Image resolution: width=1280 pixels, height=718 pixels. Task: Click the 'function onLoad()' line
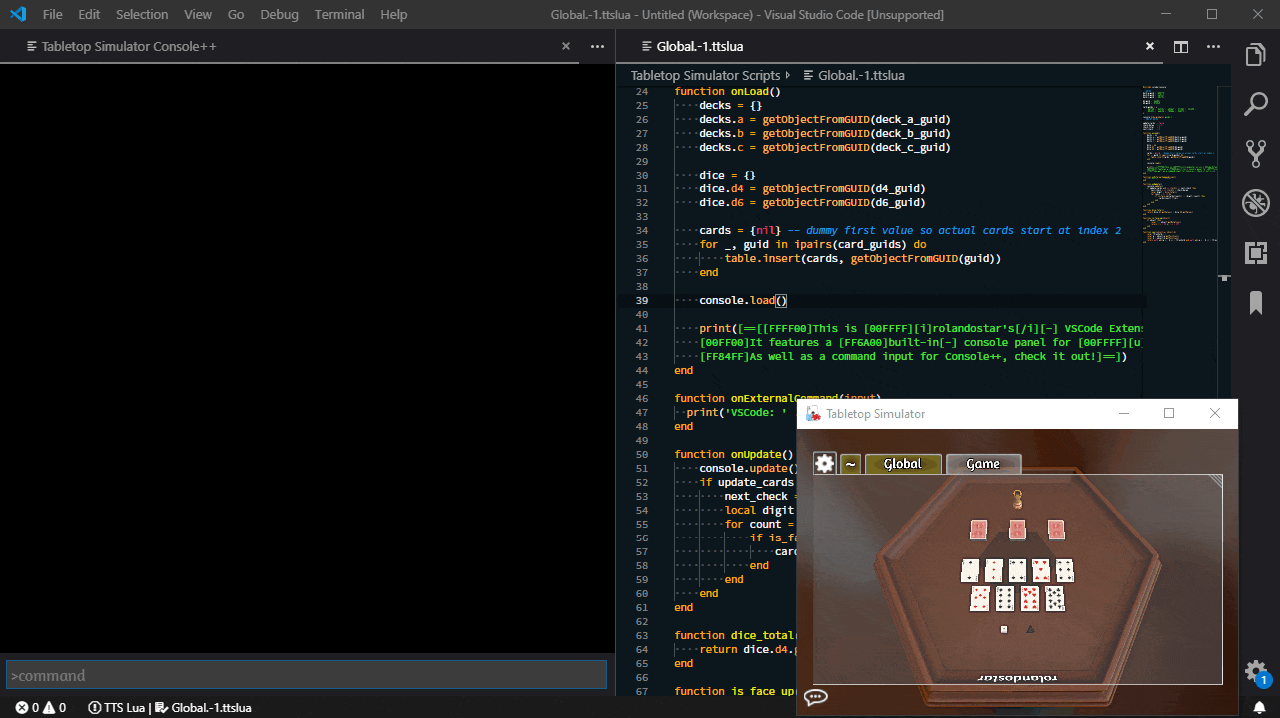[x=727, y=91]
